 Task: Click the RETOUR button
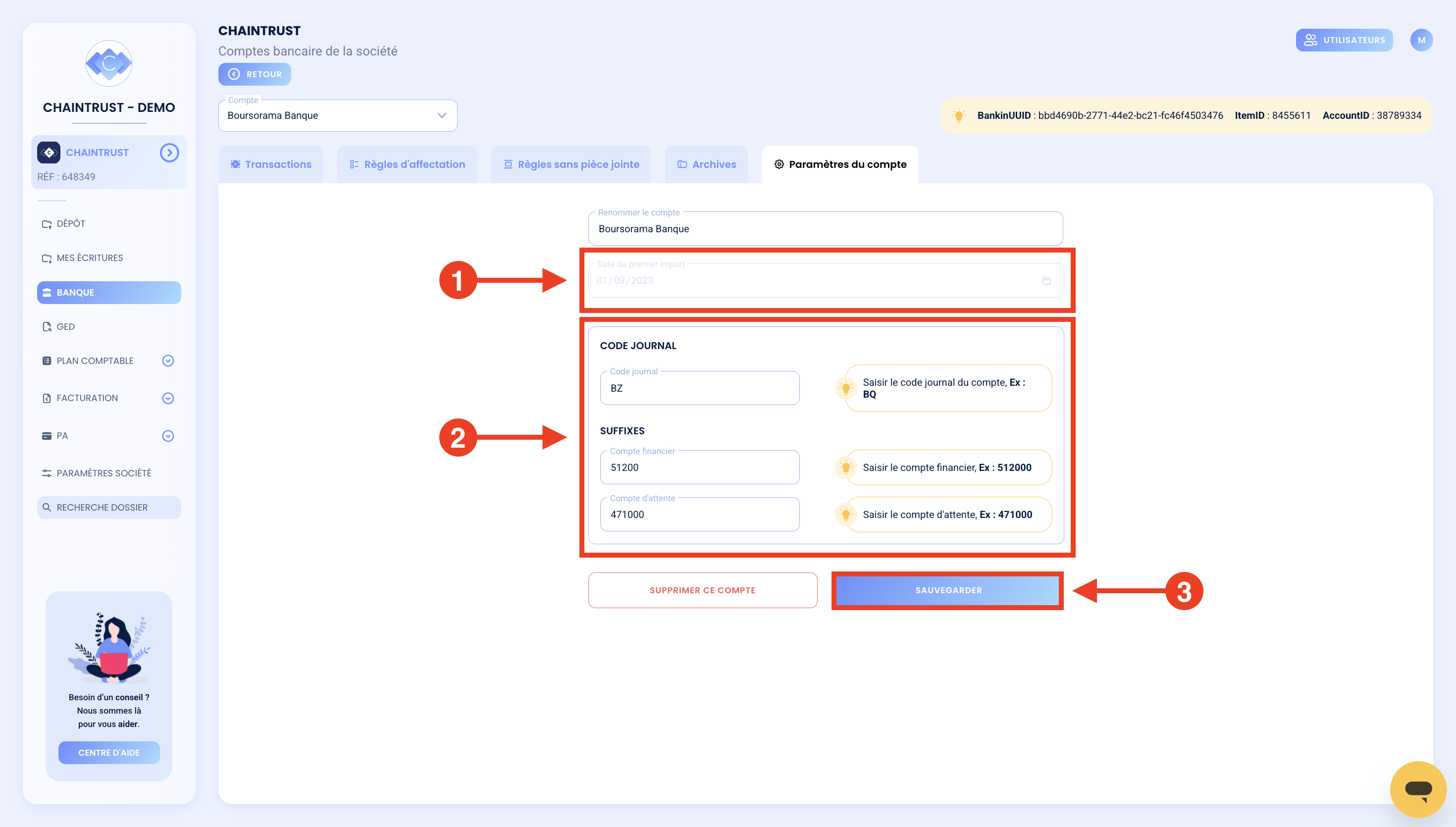tap(255, 74)
